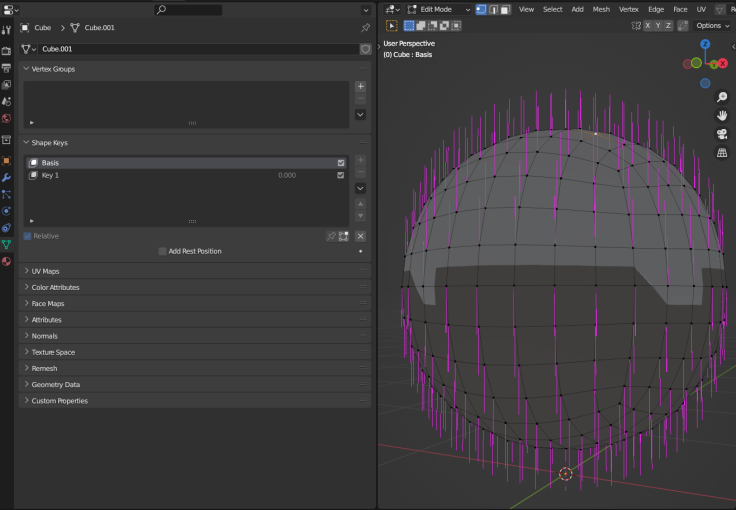Screen dimensions: 736x510
Task: Enable Add Rest Position checkbox
Action: [x=162, y=251]
